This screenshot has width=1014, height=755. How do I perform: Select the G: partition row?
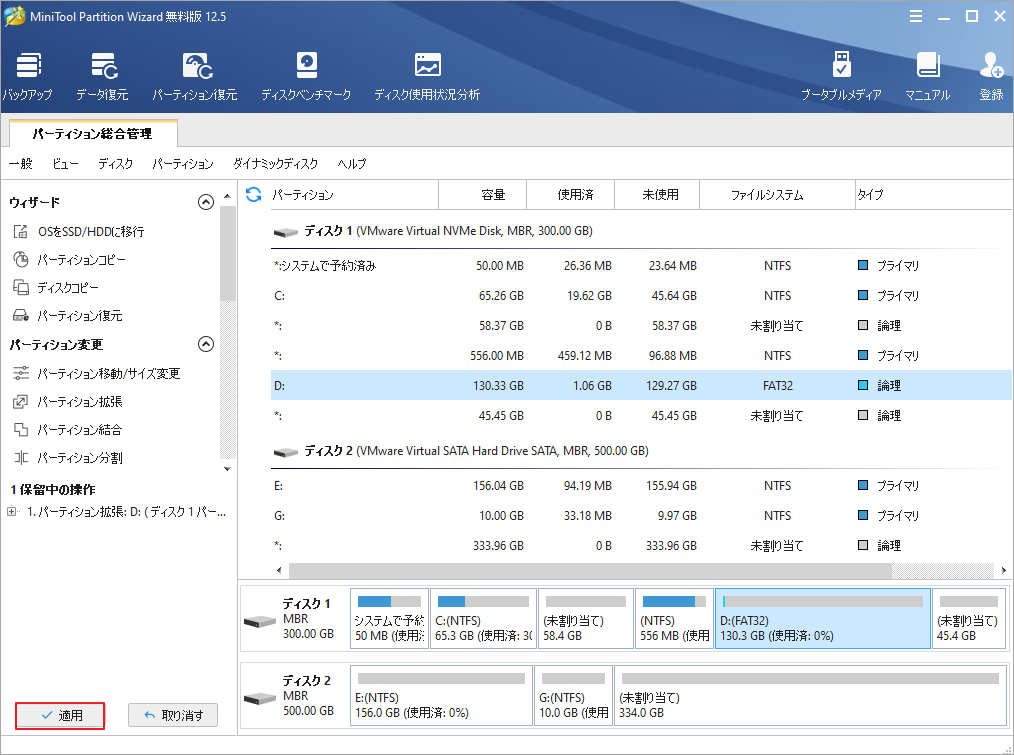[x=640, y=516]
